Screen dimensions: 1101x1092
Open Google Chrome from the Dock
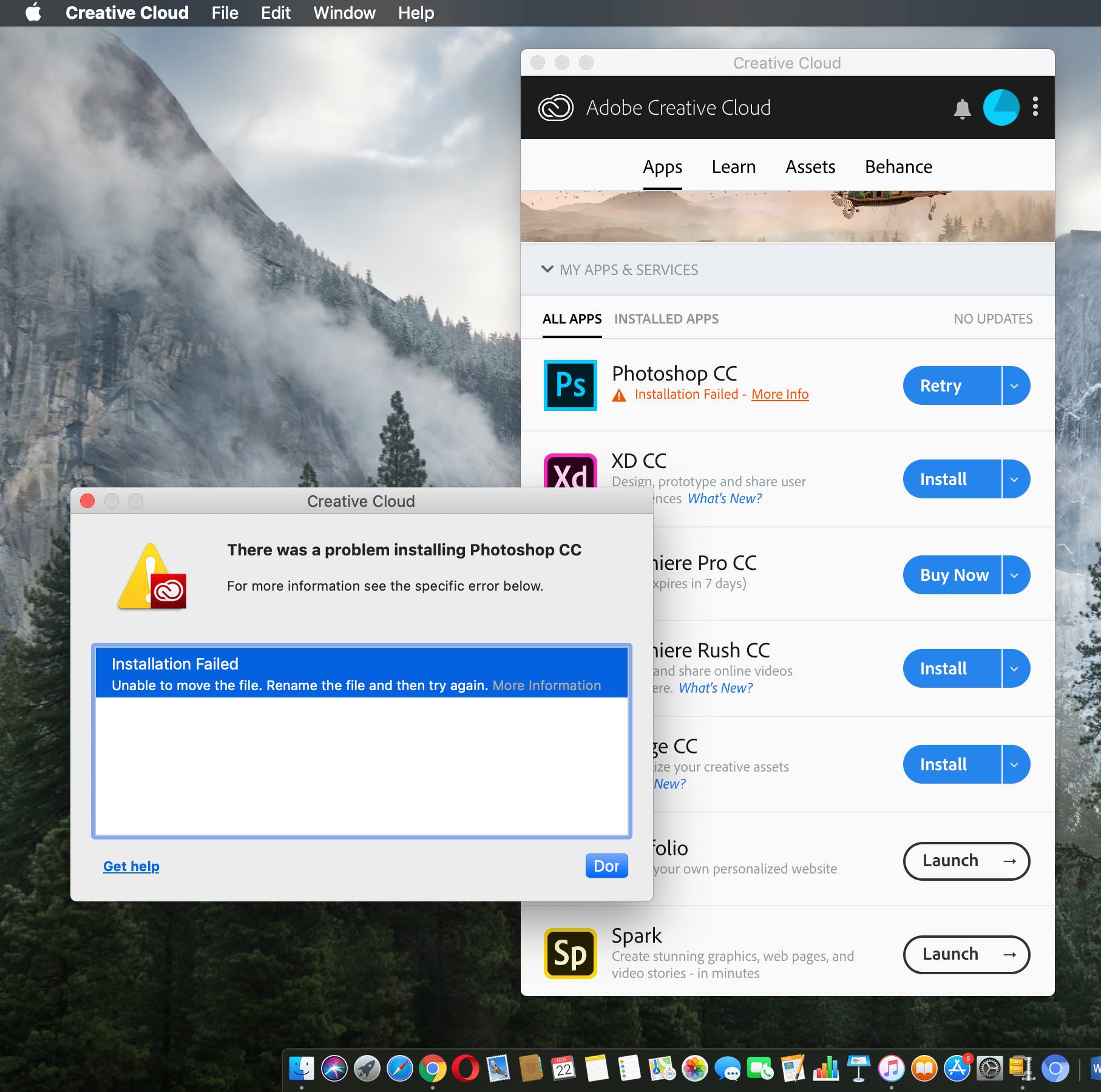(x=433, y=1069)
